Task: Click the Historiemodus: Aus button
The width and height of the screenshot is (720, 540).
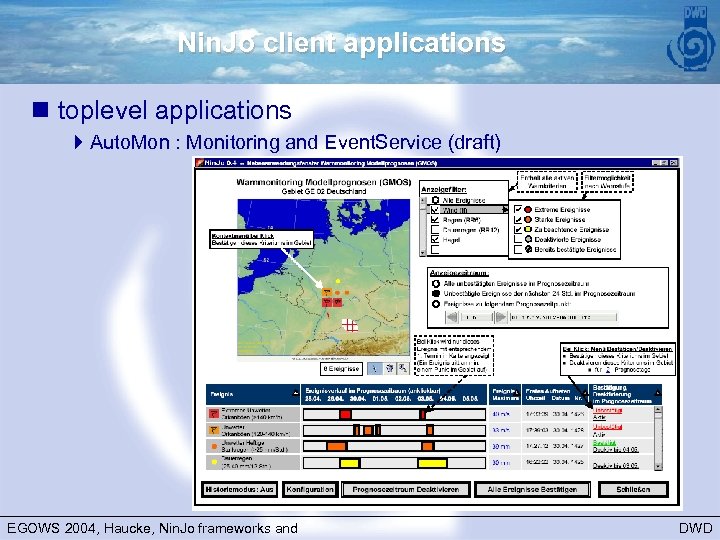Action: point(240,489)
